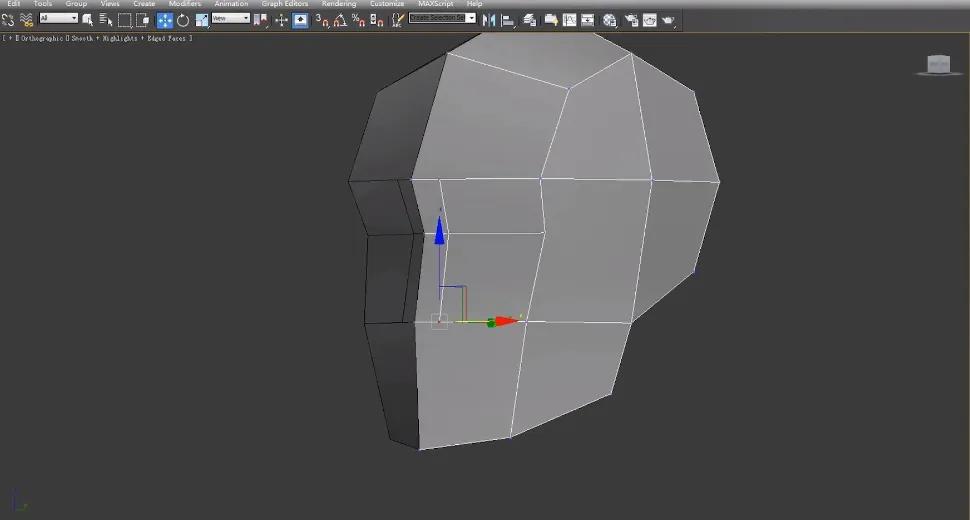Open the Animation menu
Image resolution: width=970 pixels, height=520 pixels.
point(231,4)
